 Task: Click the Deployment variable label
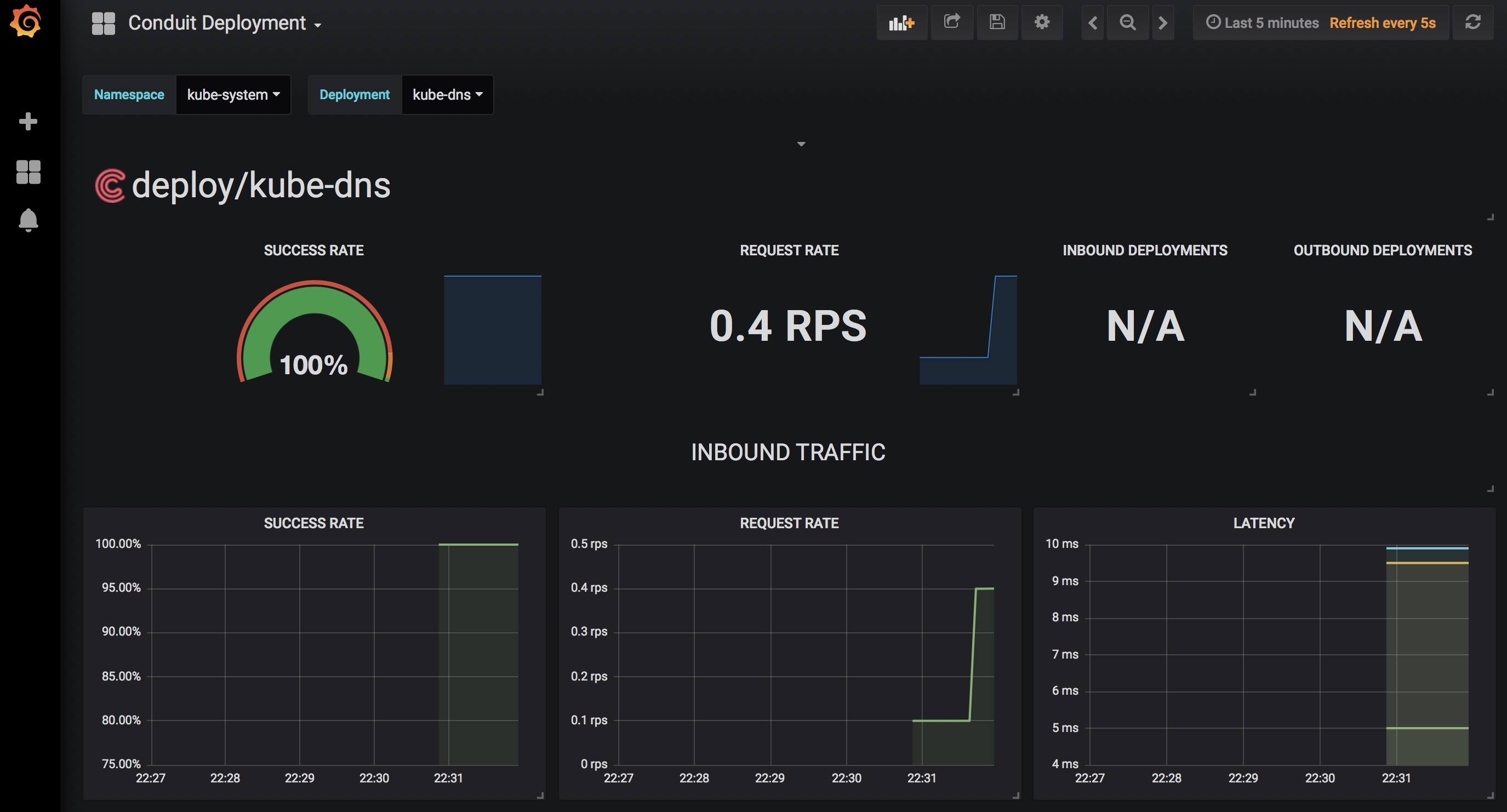click(x=354, y=95)
